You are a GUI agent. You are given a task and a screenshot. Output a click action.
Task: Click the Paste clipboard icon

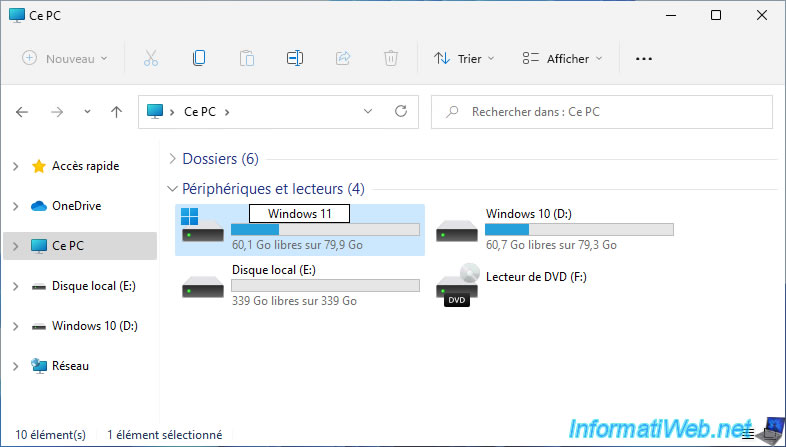247,59
